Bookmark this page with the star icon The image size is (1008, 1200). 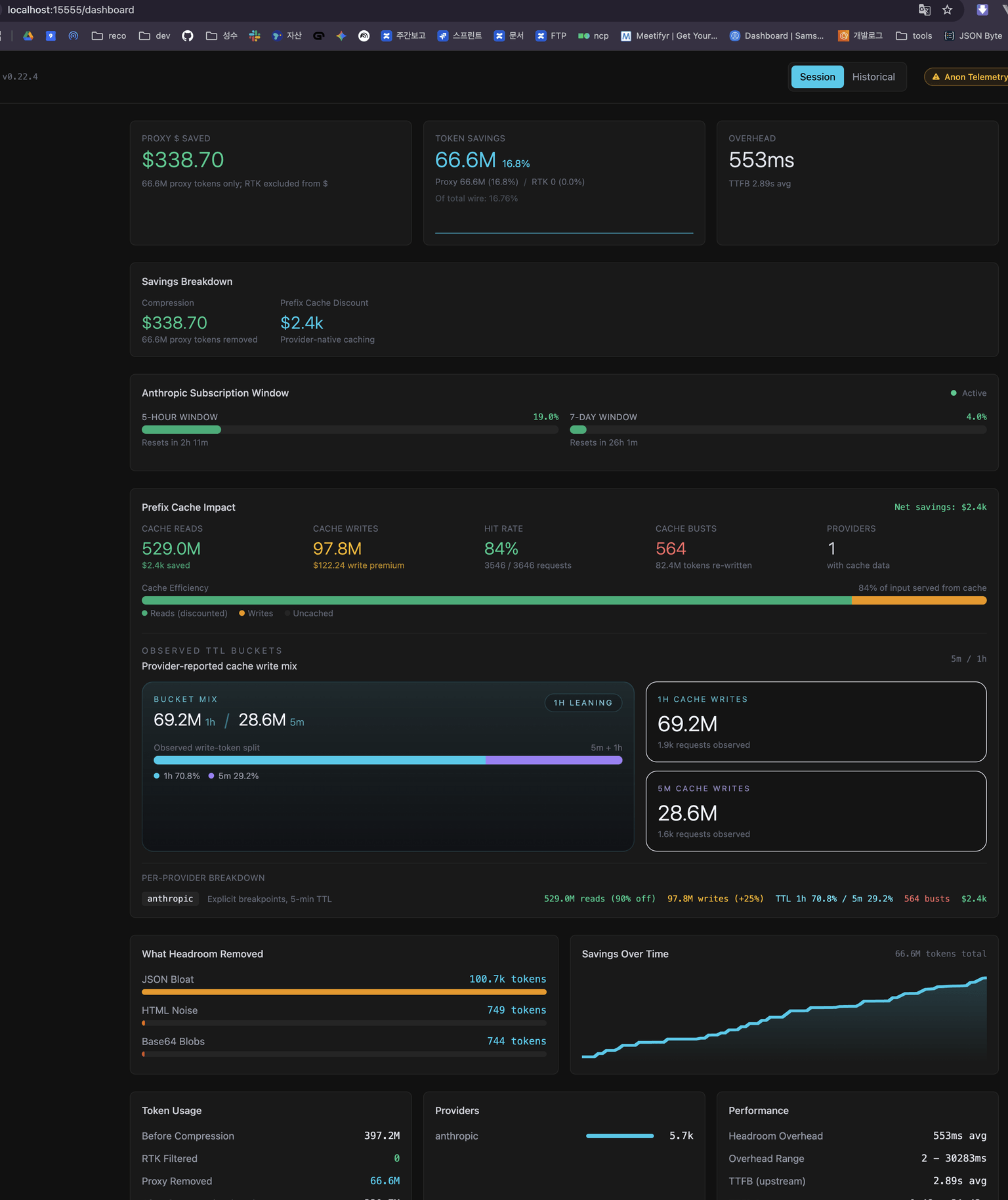pos(947,10)
